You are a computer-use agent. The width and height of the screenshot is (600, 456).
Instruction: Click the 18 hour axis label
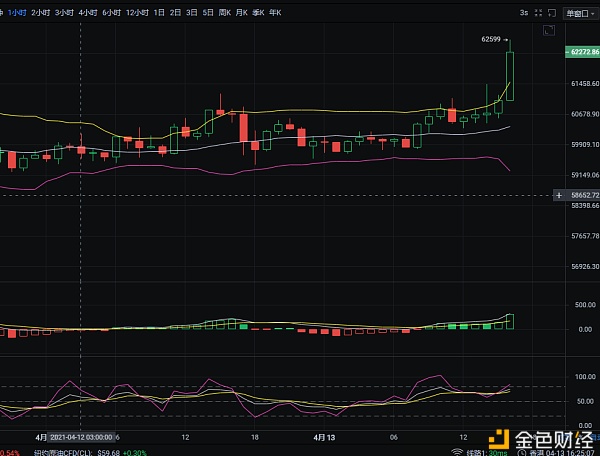(254, 437)
